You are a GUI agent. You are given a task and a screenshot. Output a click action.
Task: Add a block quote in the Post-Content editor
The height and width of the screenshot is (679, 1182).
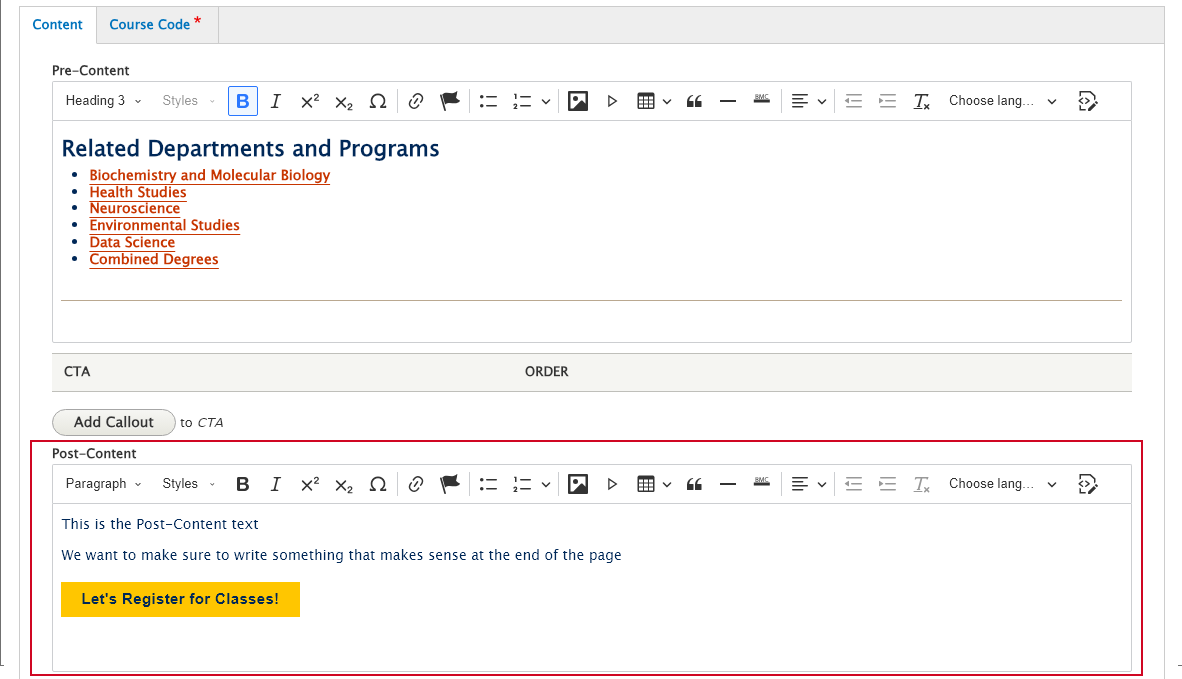pos(694,483)
